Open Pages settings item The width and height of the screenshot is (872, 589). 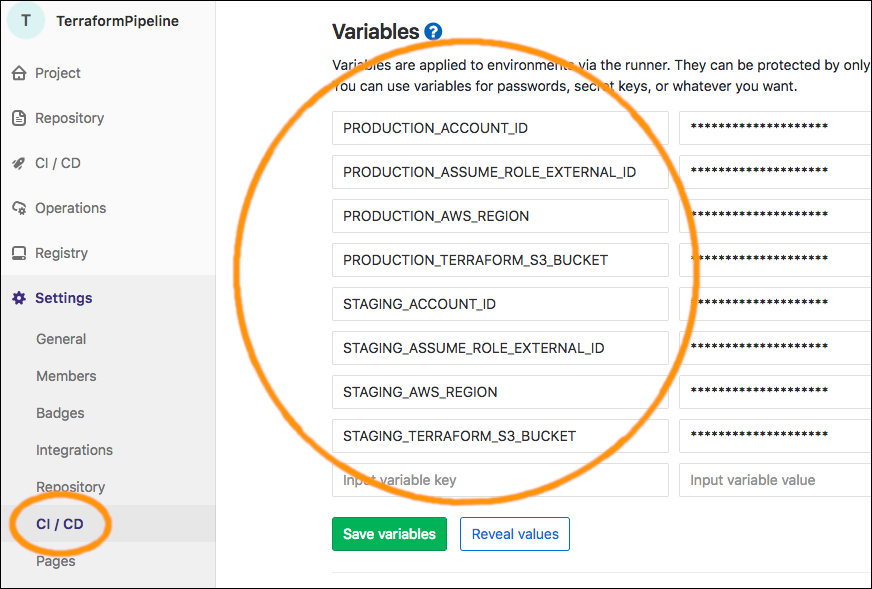55,561
